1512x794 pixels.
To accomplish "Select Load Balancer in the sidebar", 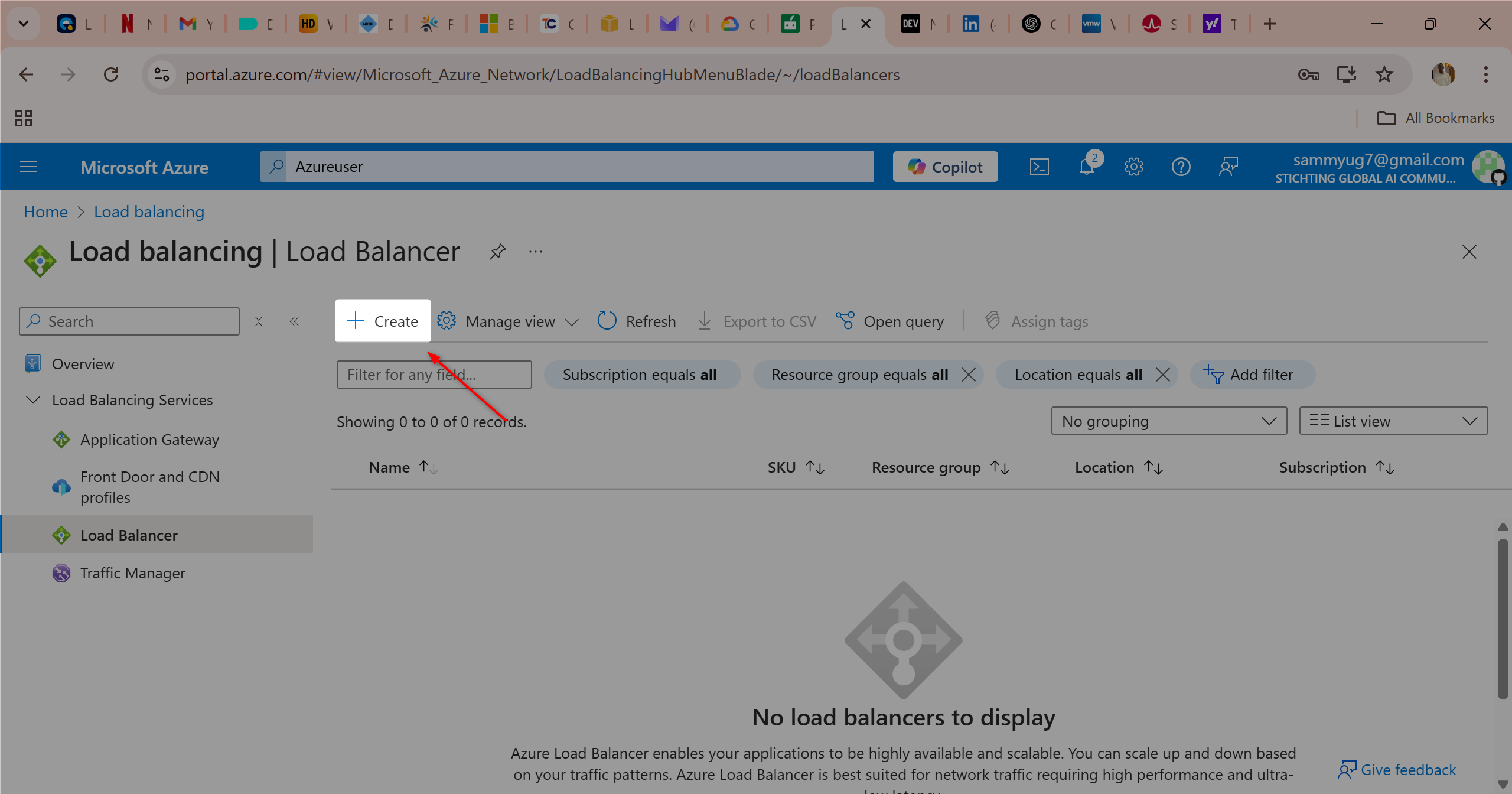I will point(157,535).
